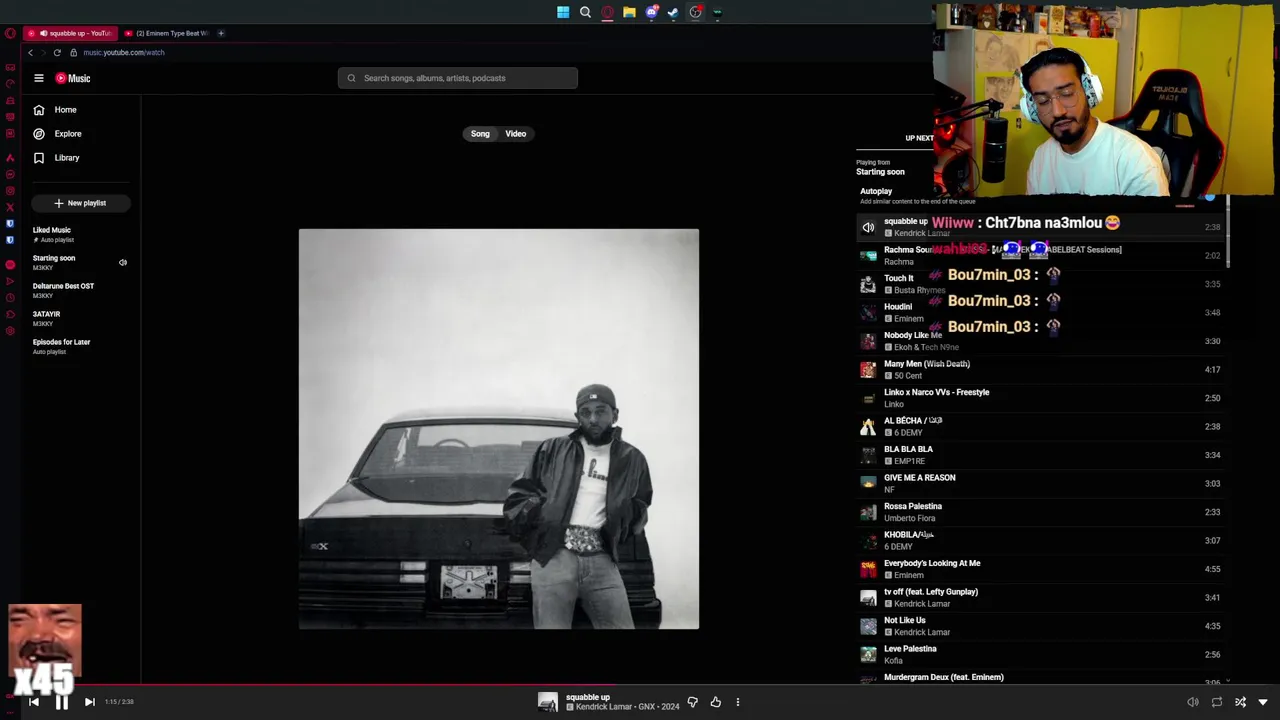The image size is (1280, 720).
Task: Click the squabble up thumbnail in player bar
Action: tap(548, 702)
